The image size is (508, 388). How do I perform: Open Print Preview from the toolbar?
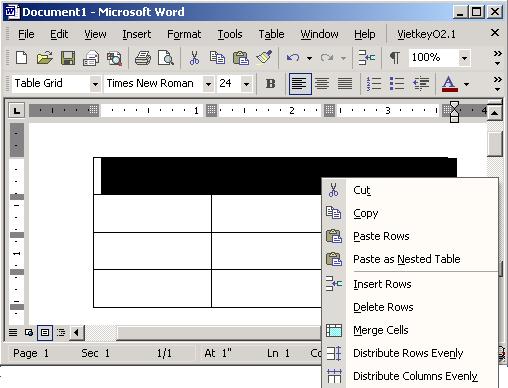click(x=166, y=58)
